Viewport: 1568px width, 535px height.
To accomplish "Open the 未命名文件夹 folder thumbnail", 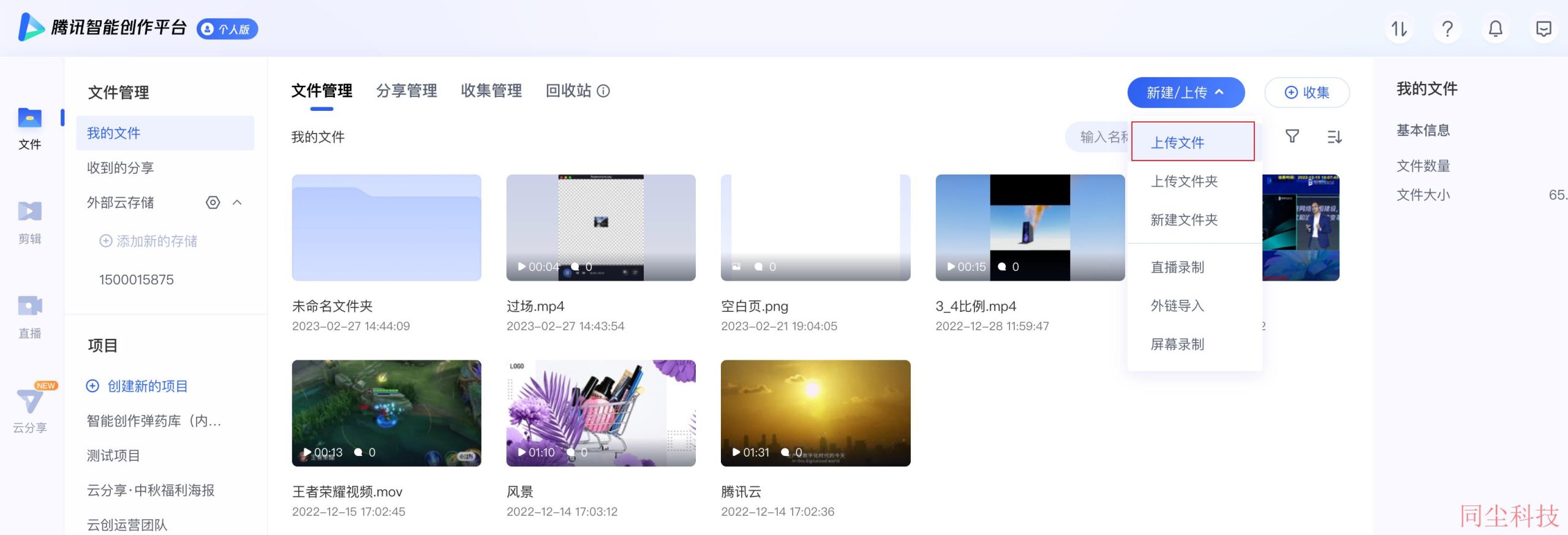I will tap(386, 228).
